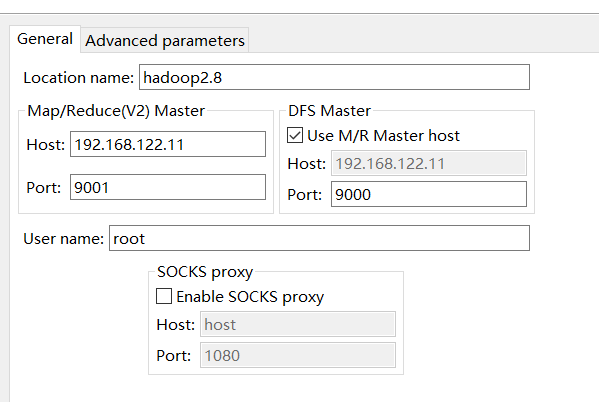
Task: Focus the User name field containing root
Action: 319,238
